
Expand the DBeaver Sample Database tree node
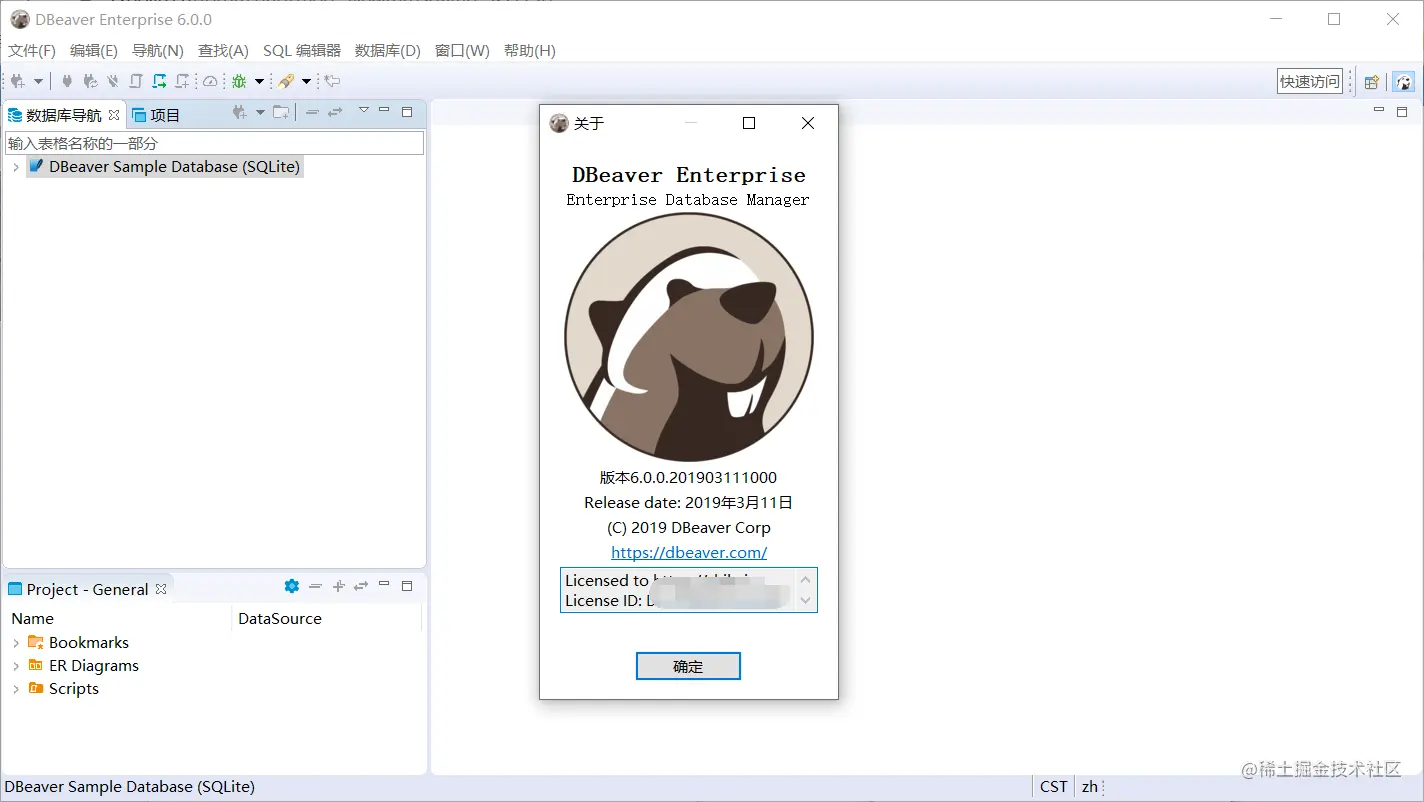point(17,166)
